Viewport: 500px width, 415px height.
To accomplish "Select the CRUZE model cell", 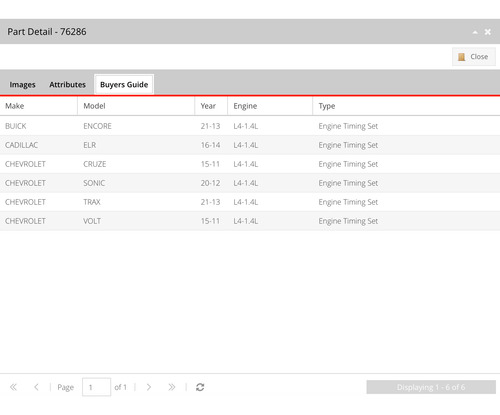I will [95, 164].
